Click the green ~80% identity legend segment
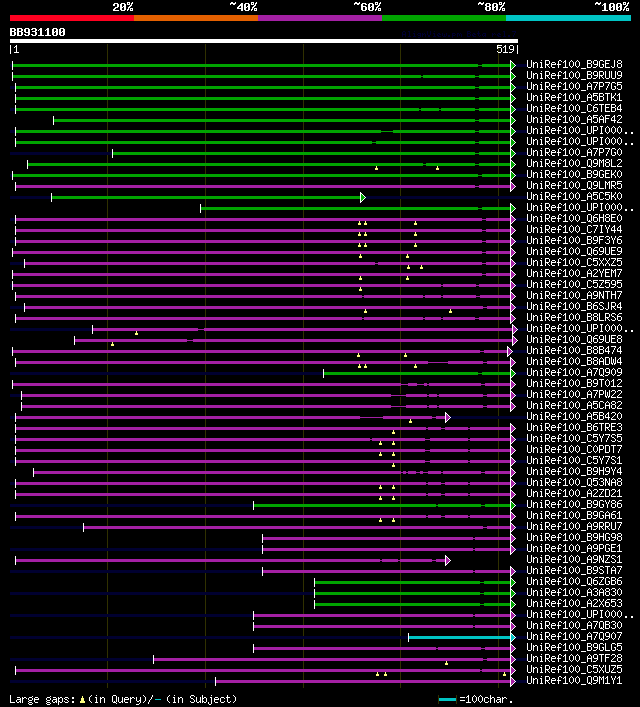Image resolution: width=640 pixels, height=707 pixels. coord(444,18)
